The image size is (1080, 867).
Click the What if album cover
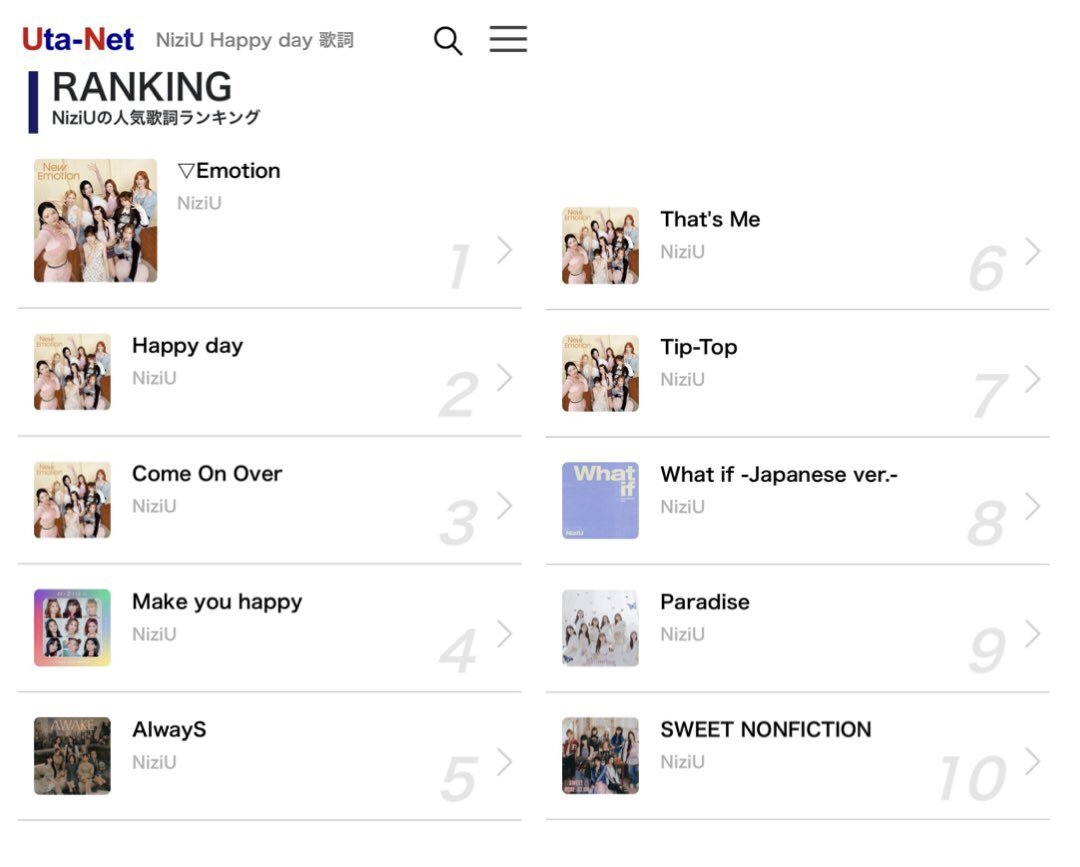(x=600, y=500)
